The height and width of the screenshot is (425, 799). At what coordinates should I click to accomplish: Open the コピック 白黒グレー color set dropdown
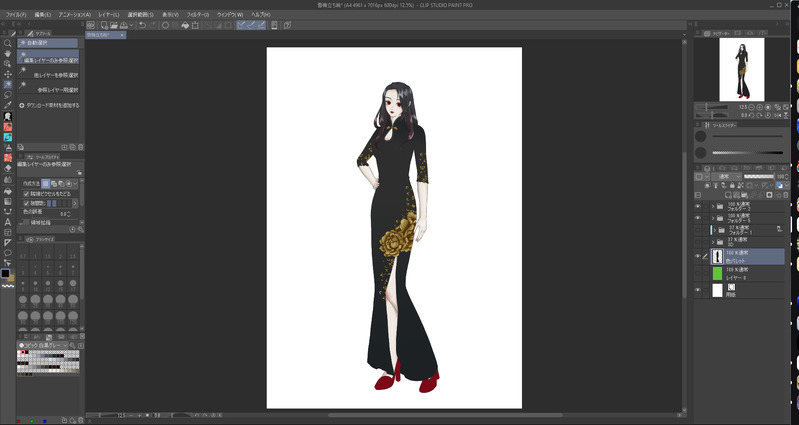[42, 346]
